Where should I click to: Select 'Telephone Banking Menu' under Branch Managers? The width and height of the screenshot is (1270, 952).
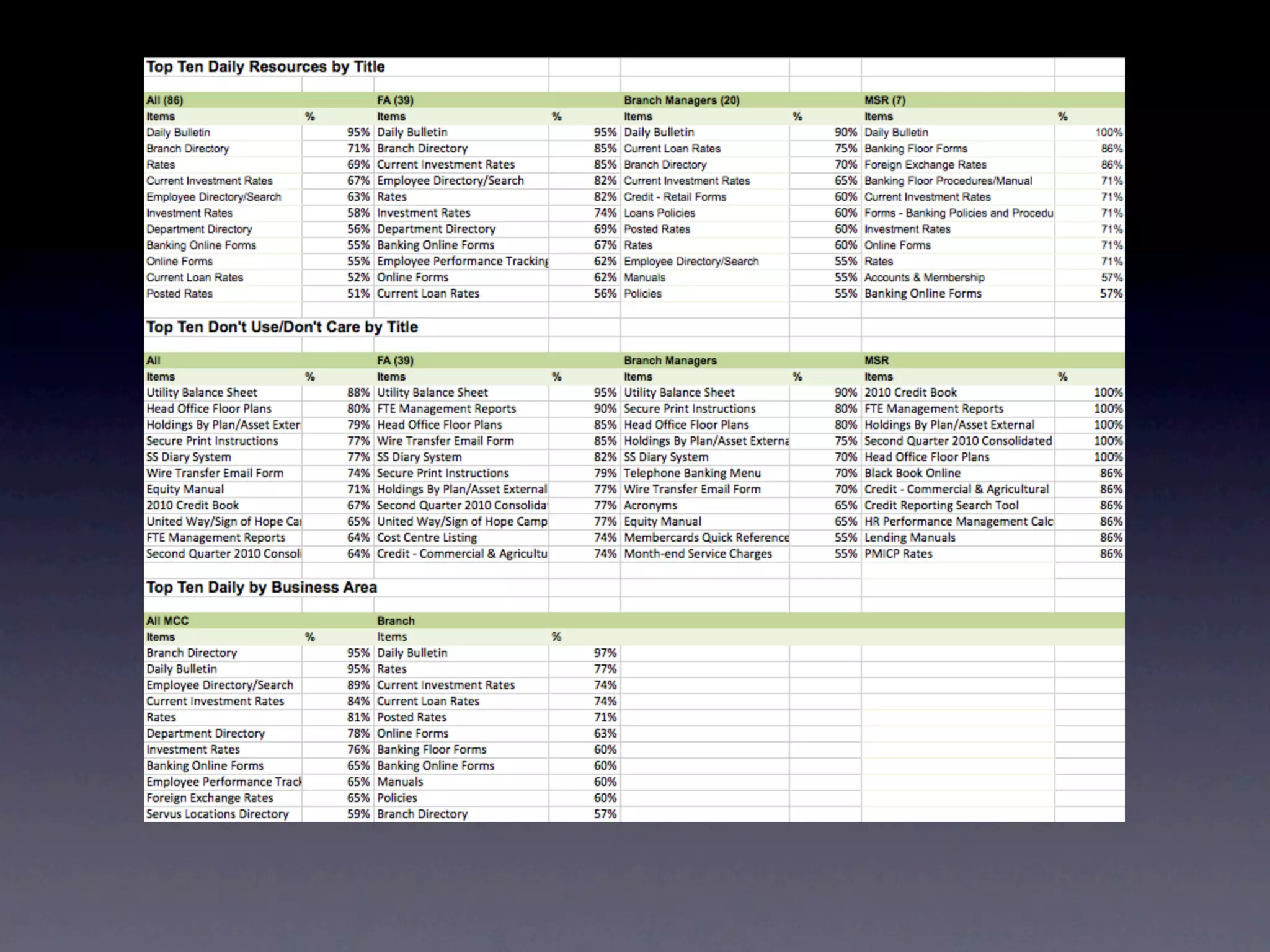tap(692, 474)
